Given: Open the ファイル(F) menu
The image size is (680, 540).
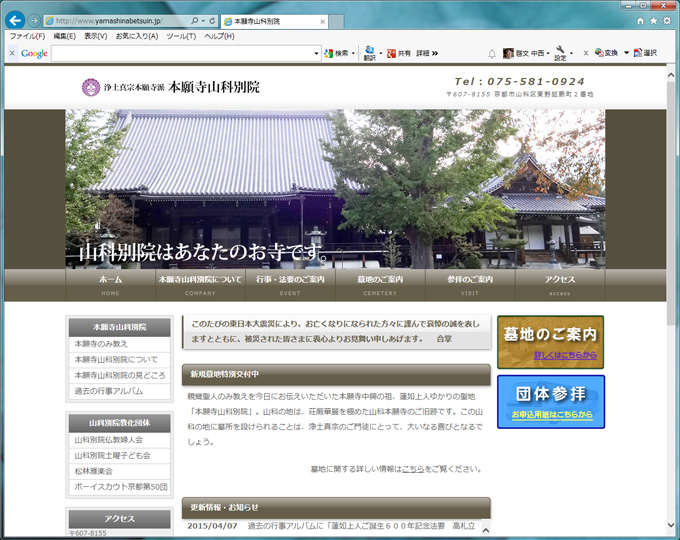Looking at the screenshot, I should pos(27,36).
